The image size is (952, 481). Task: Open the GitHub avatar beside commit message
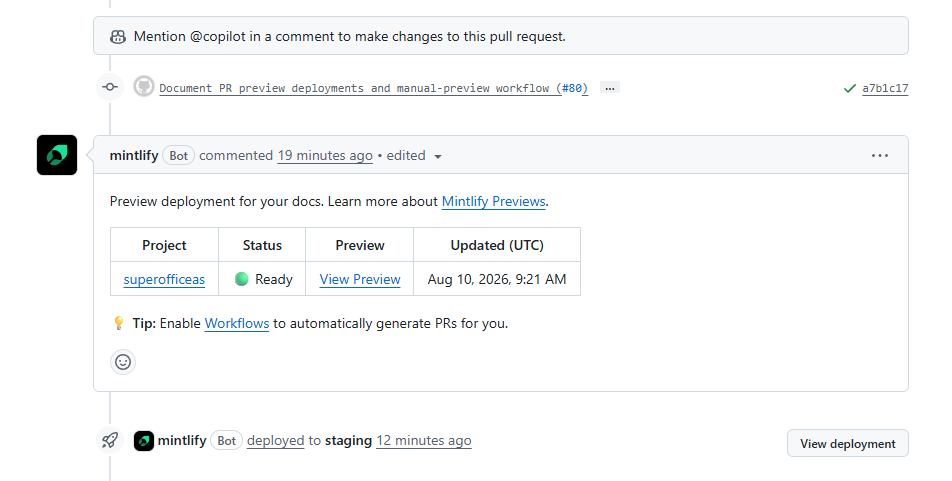click(x=144, y=86)
